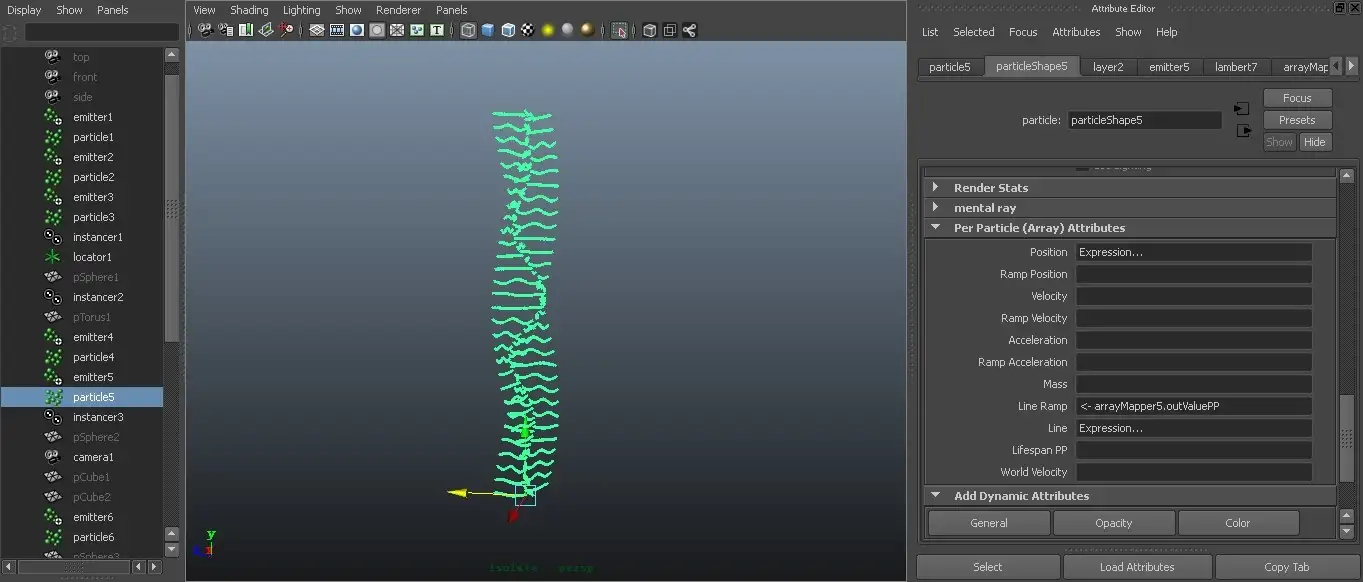Collapse Per Particle (Array) Attributes section

[935, 227]
